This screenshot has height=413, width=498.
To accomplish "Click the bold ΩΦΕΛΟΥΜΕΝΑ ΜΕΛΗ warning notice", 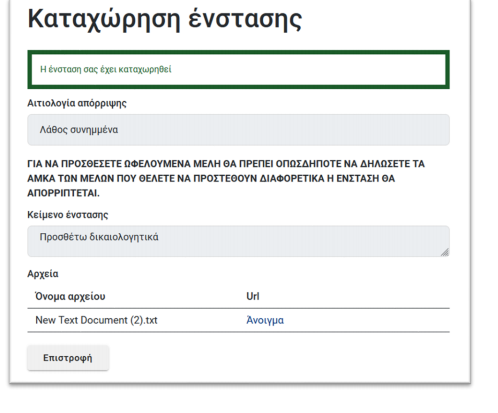I will (x=226, y=178).
